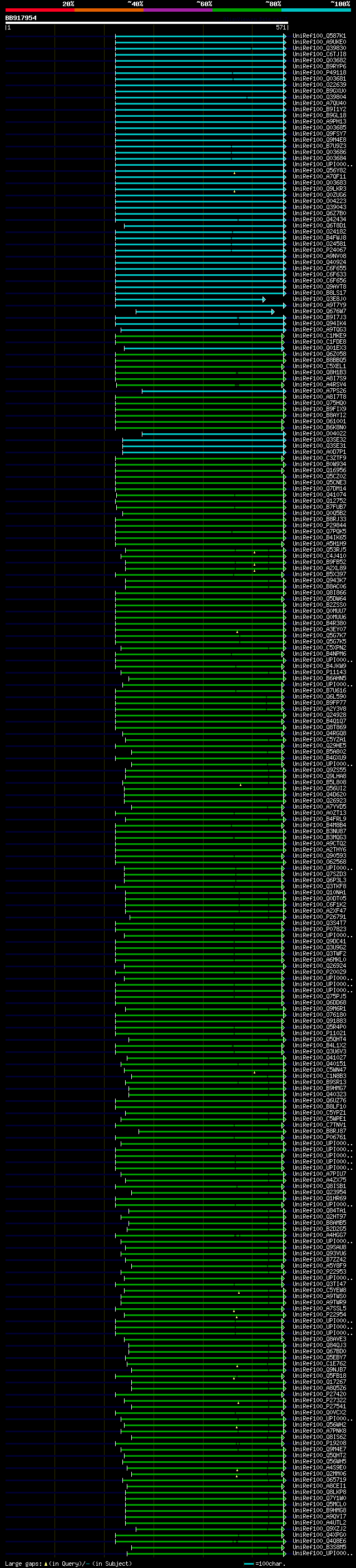Viewport: 356px width, 1568px height.
Task: Open hit UniRef100_Q56Y82
Action: click(319, 171)
